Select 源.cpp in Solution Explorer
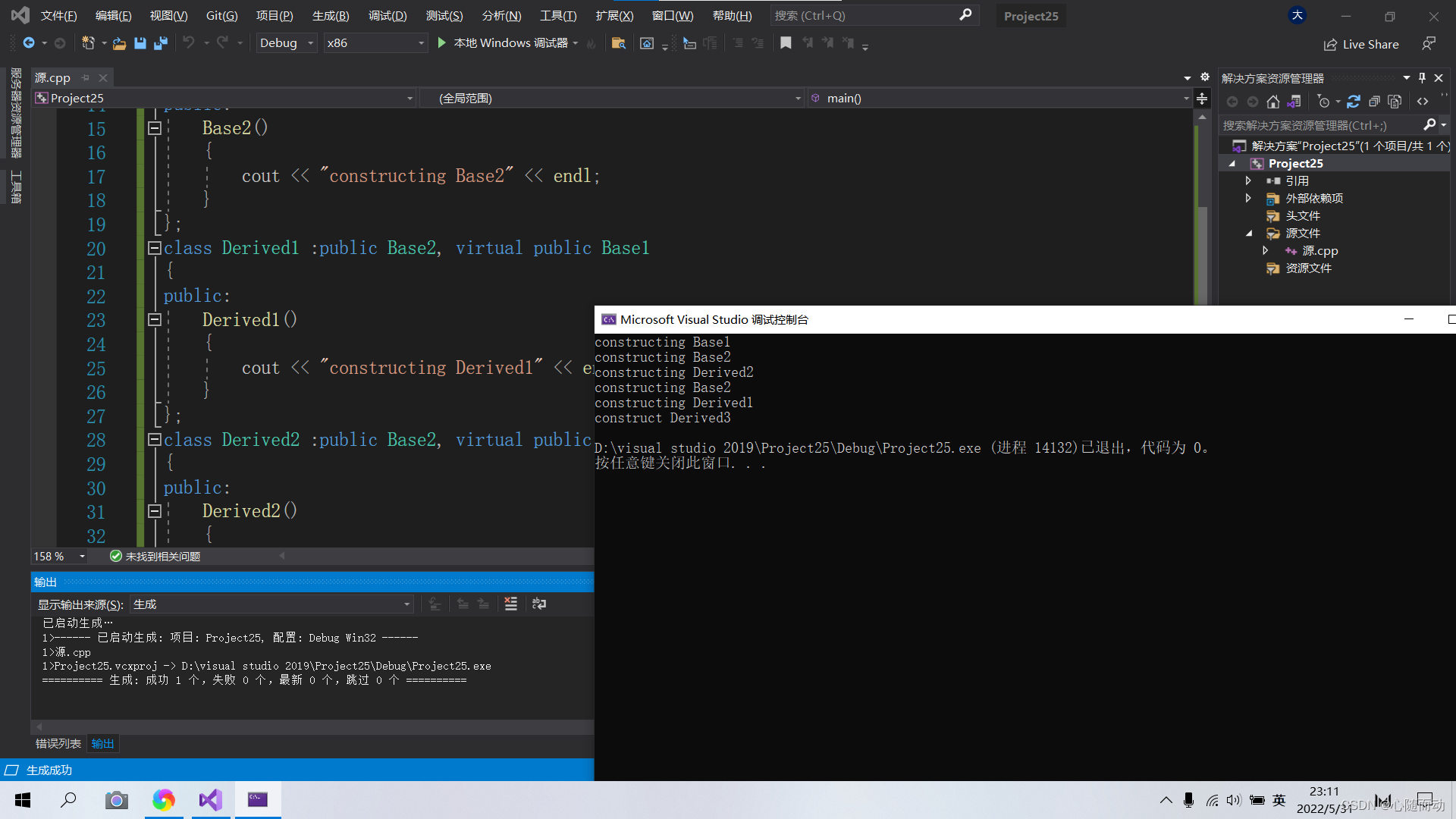Viewport: 1456px width, 819px height. click(1319, 251)
